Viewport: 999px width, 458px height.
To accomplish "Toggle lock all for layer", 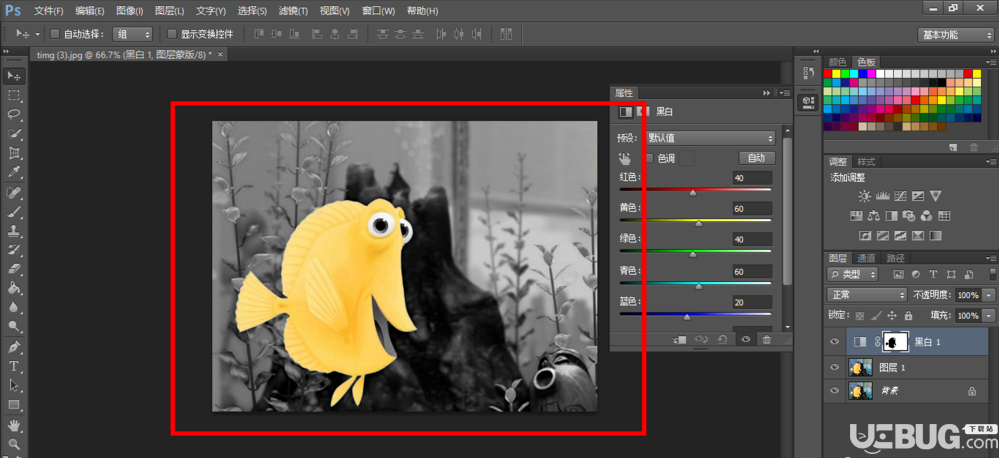I will coord(908,315).
